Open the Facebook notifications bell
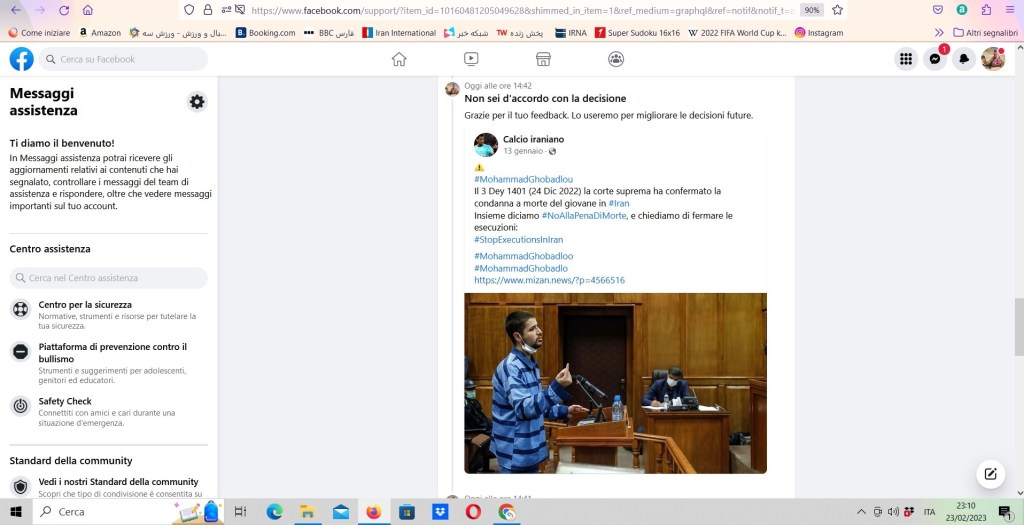Image resolution: width=1024 pixels, height=525 pixels. pyautogui.click(x=964, y=59)
